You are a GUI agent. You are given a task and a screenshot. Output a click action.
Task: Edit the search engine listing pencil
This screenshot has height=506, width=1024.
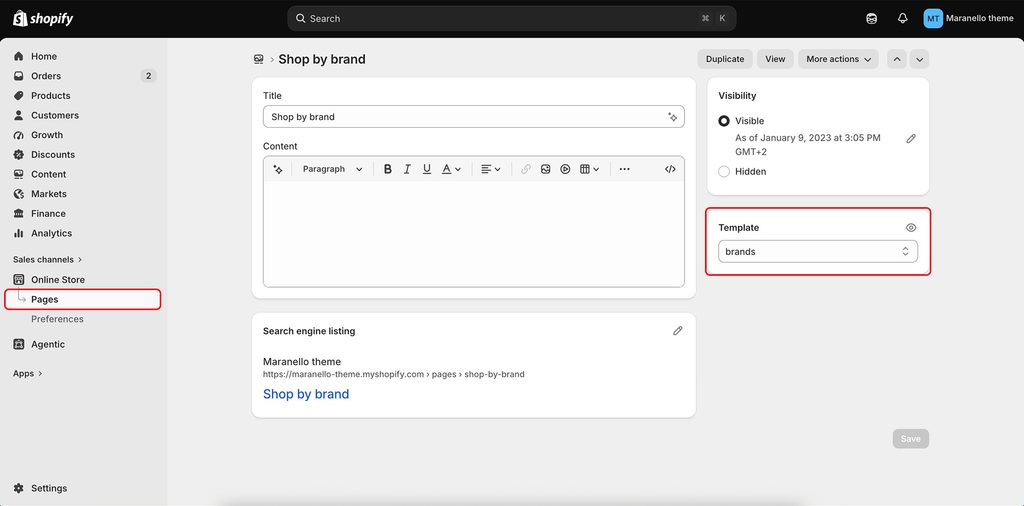click(677, 331)
